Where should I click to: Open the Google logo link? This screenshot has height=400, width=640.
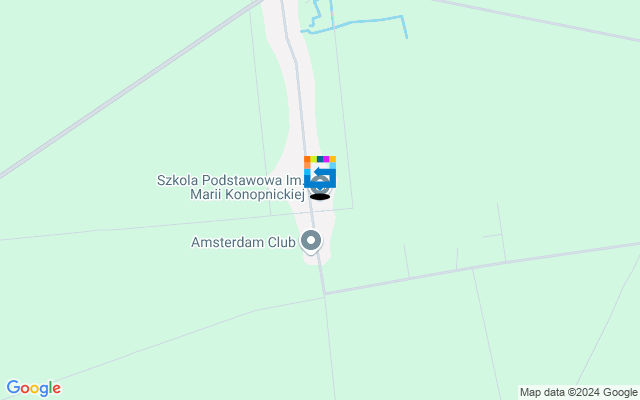pyautogui.click(x=33, y=388)
